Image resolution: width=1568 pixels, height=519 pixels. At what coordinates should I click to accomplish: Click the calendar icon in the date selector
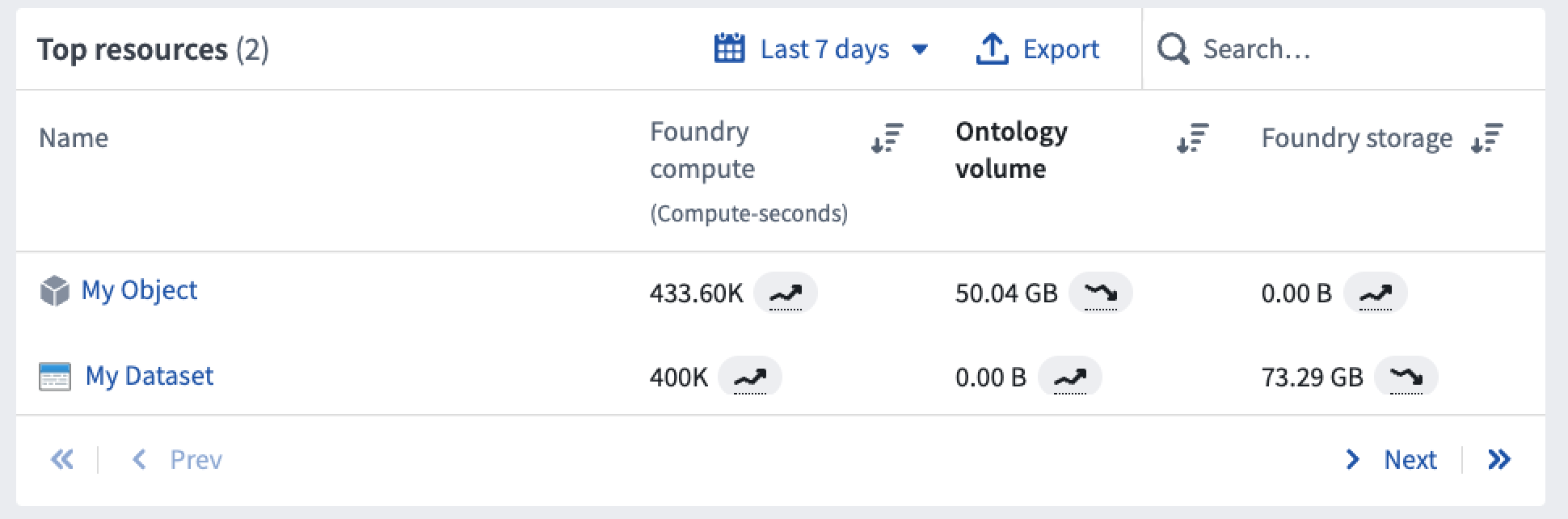pyautogui.click(x=729, y=49)
